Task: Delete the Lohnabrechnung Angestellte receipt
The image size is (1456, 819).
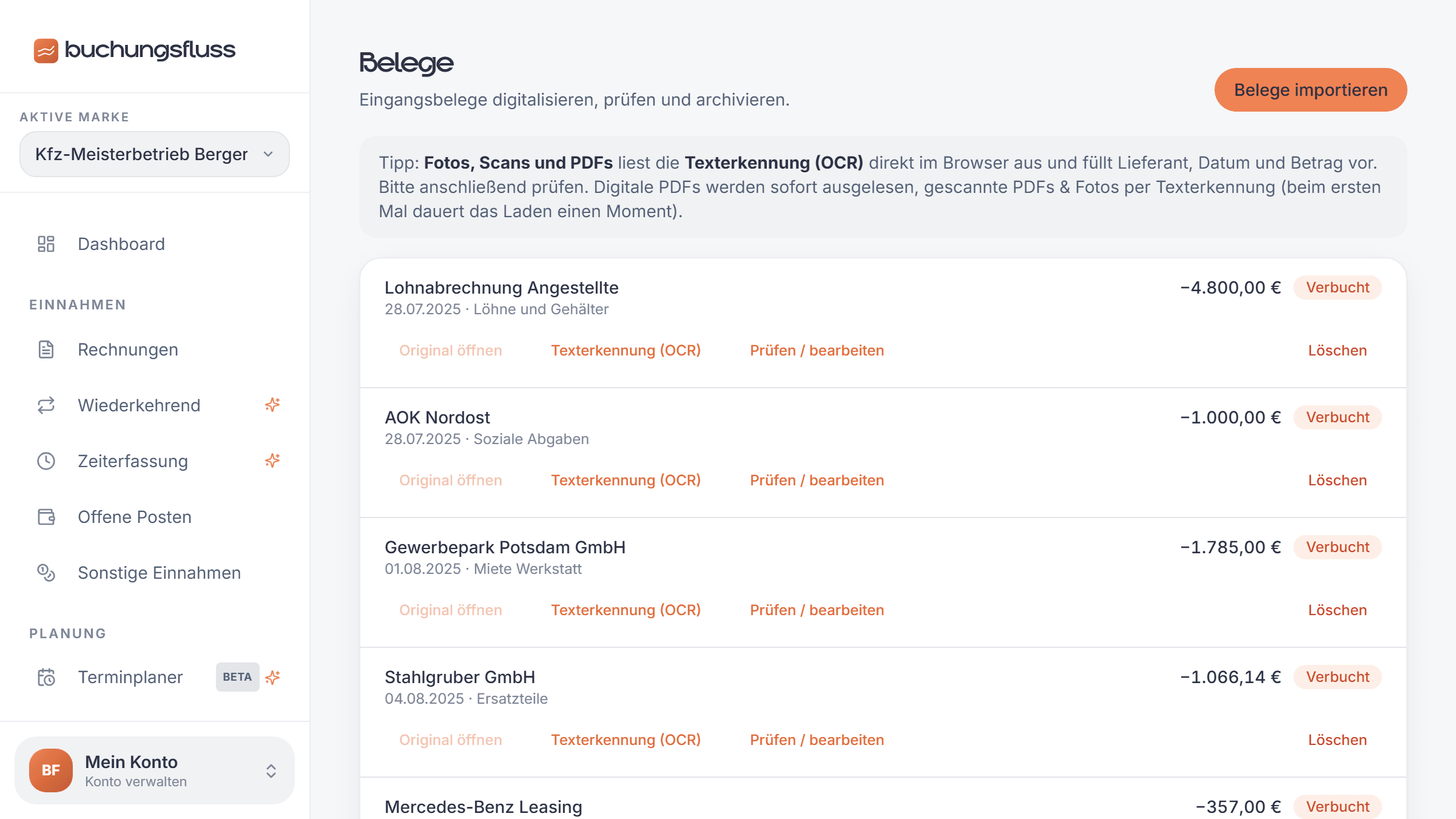Action: pos(1338,351)
